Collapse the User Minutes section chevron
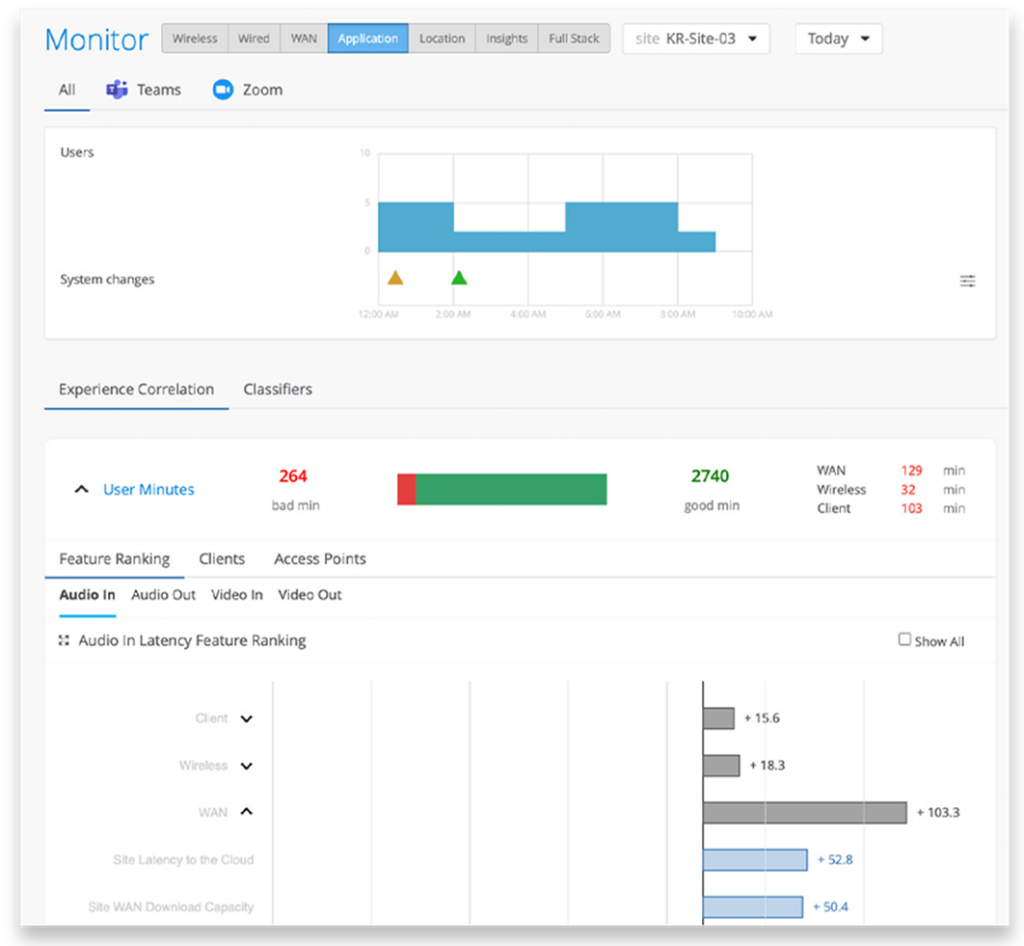 tap(82, 489)
